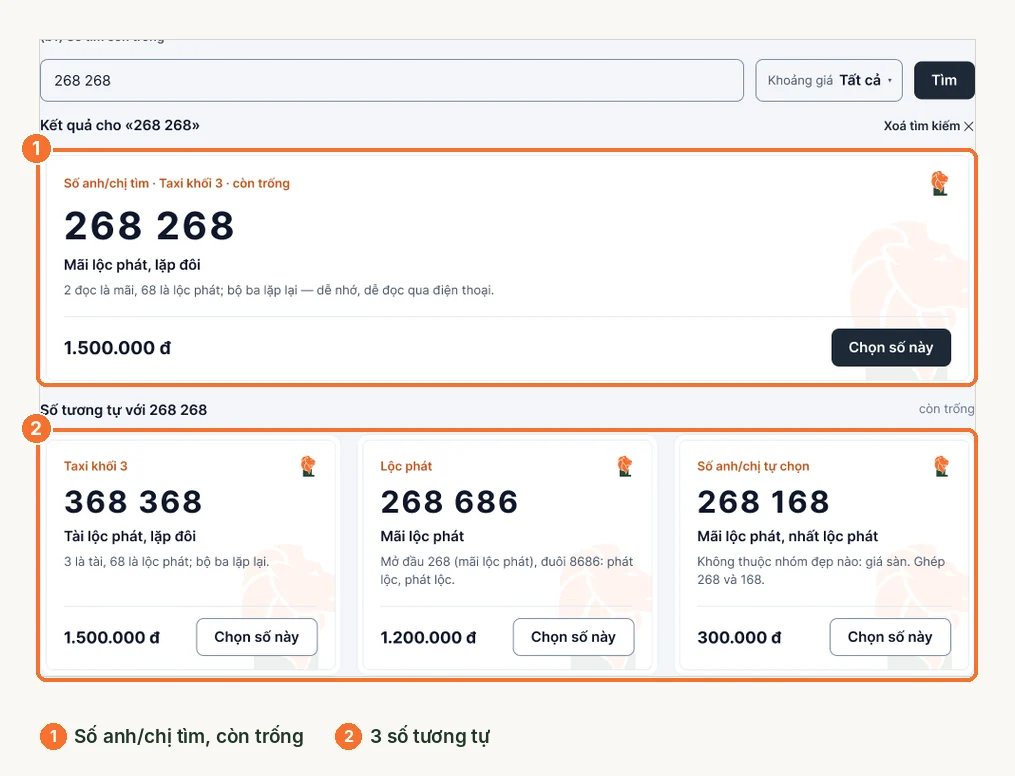Click the lion logo icon on 268 268 card
This screenshot has width=1015, height=776.
coord(939,183)
